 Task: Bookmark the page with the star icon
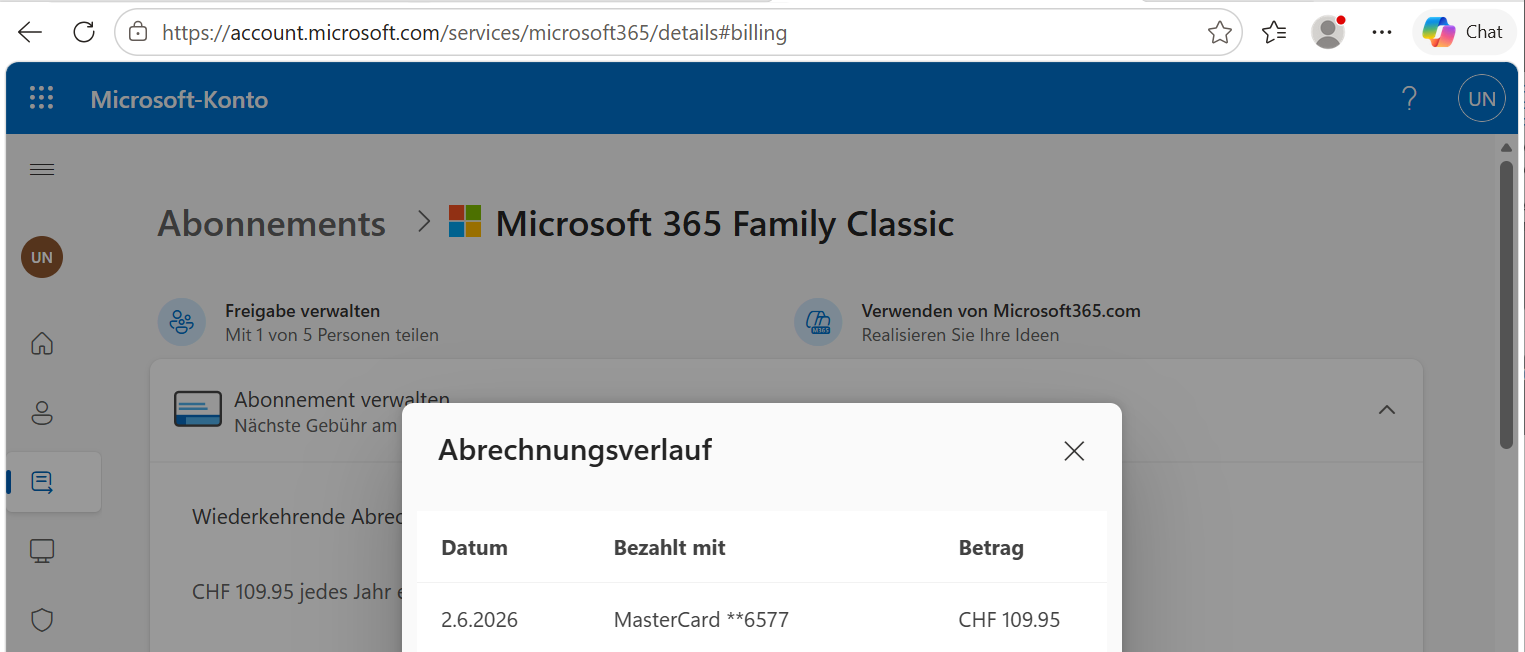[1219, 33]
